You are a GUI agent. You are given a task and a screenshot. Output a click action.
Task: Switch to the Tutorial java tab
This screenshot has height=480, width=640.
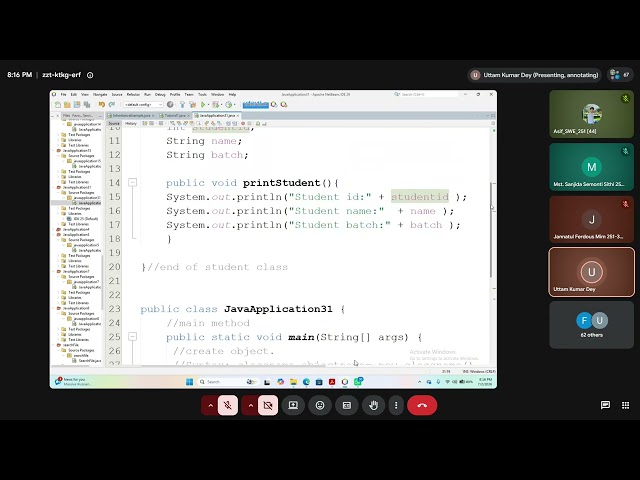[x=175, y=116]
